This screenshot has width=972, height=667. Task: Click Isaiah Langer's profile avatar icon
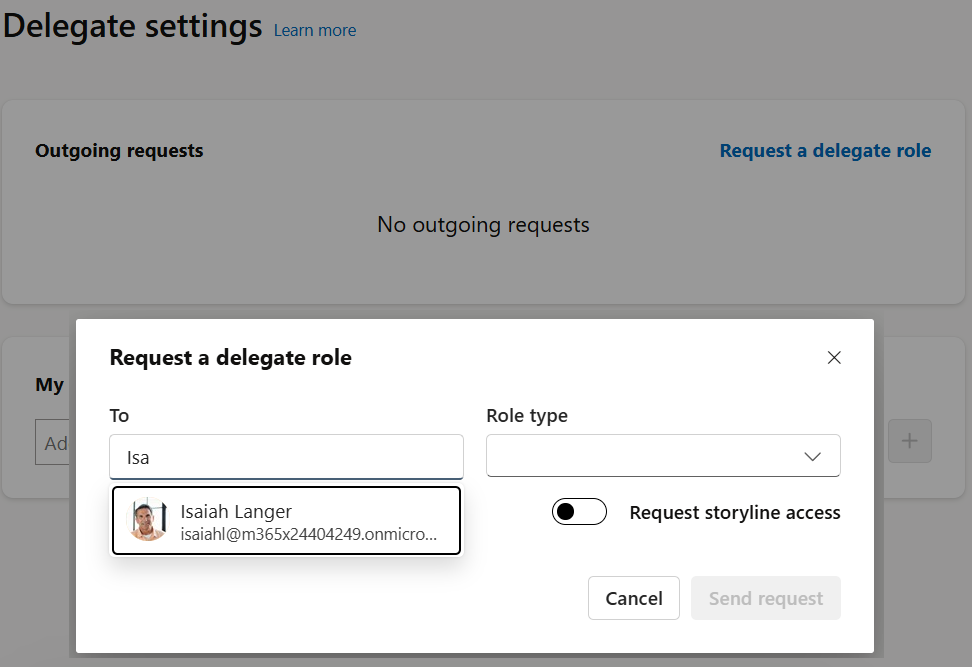[x=147, y=520]
